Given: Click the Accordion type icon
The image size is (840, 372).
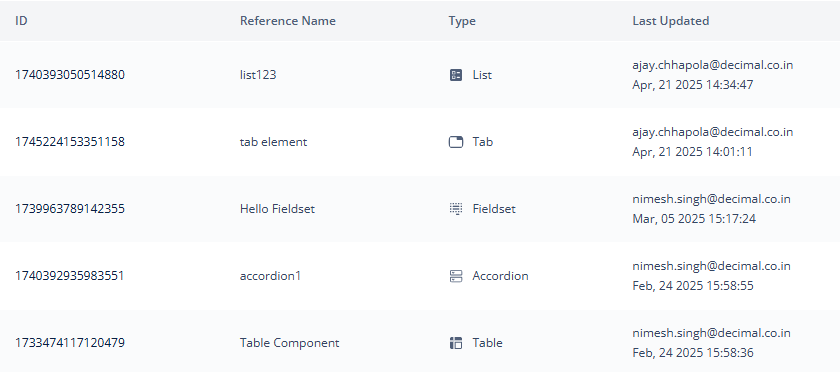Looking at the screenshot, I should (455, 276).
